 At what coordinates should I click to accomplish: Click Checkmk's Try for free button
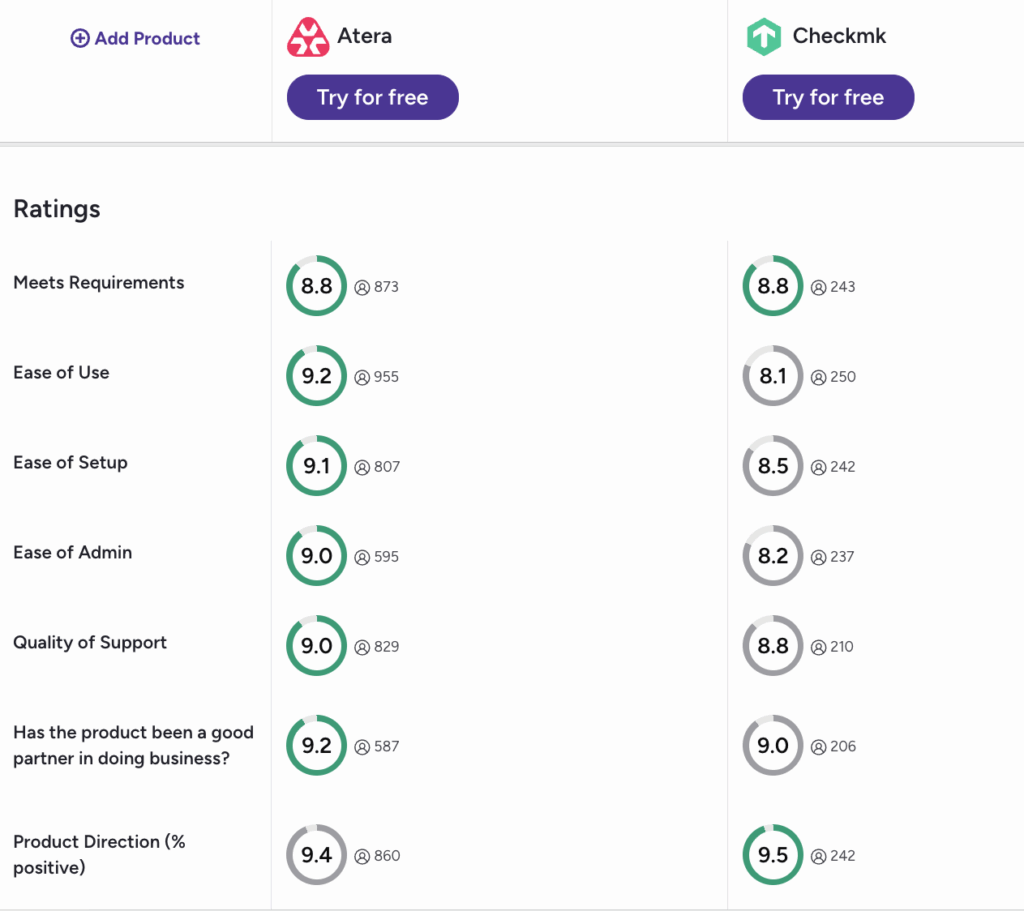(829, 97)
